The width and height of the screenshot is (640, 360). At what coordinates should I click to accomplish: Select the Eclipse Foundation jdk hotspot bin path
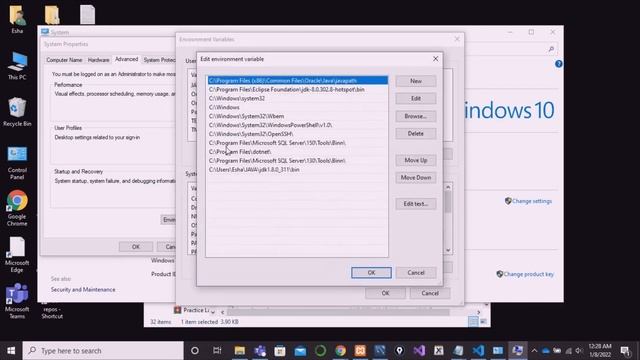pyautogui.click(x=298, y=89)
